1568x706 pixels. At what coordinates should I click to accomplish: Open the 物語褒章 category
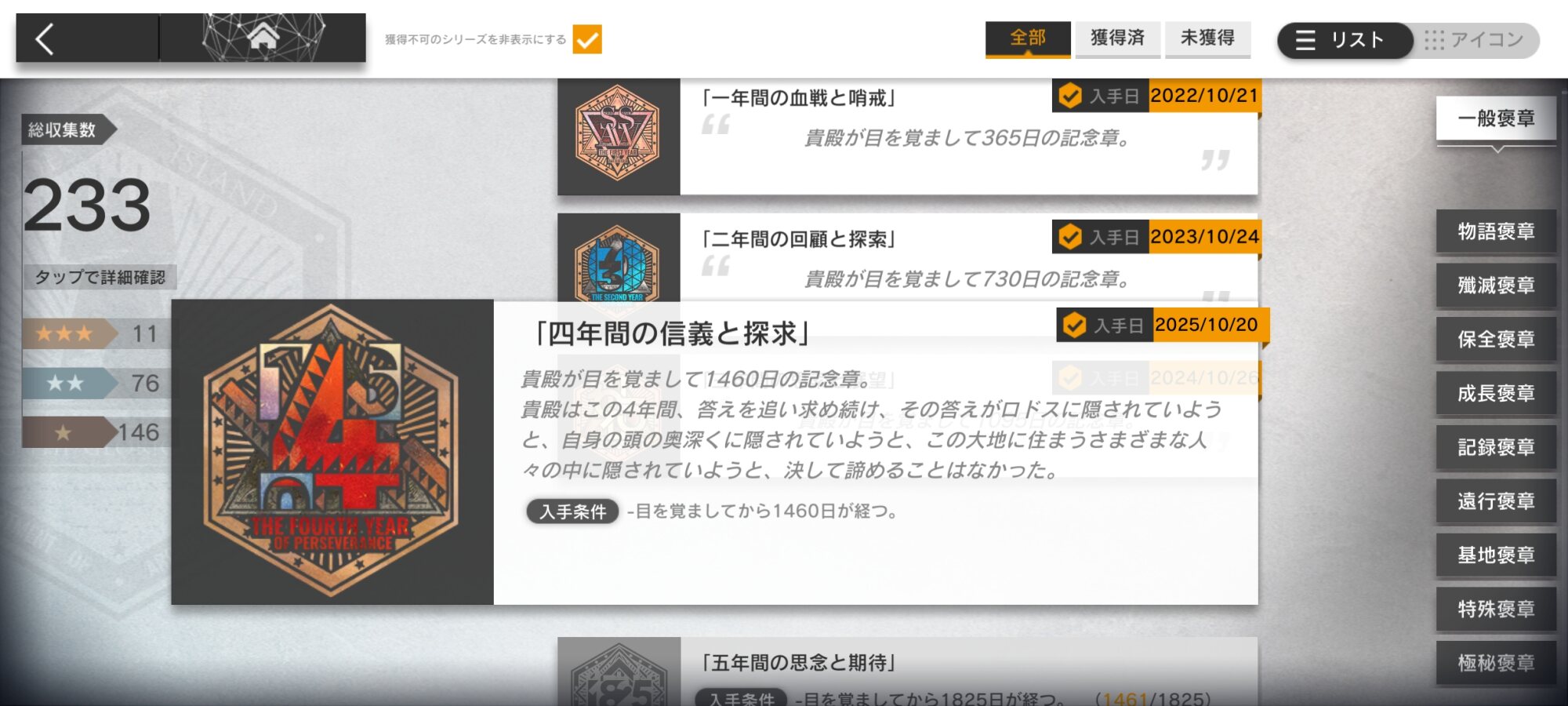(x=1496, y=232)
